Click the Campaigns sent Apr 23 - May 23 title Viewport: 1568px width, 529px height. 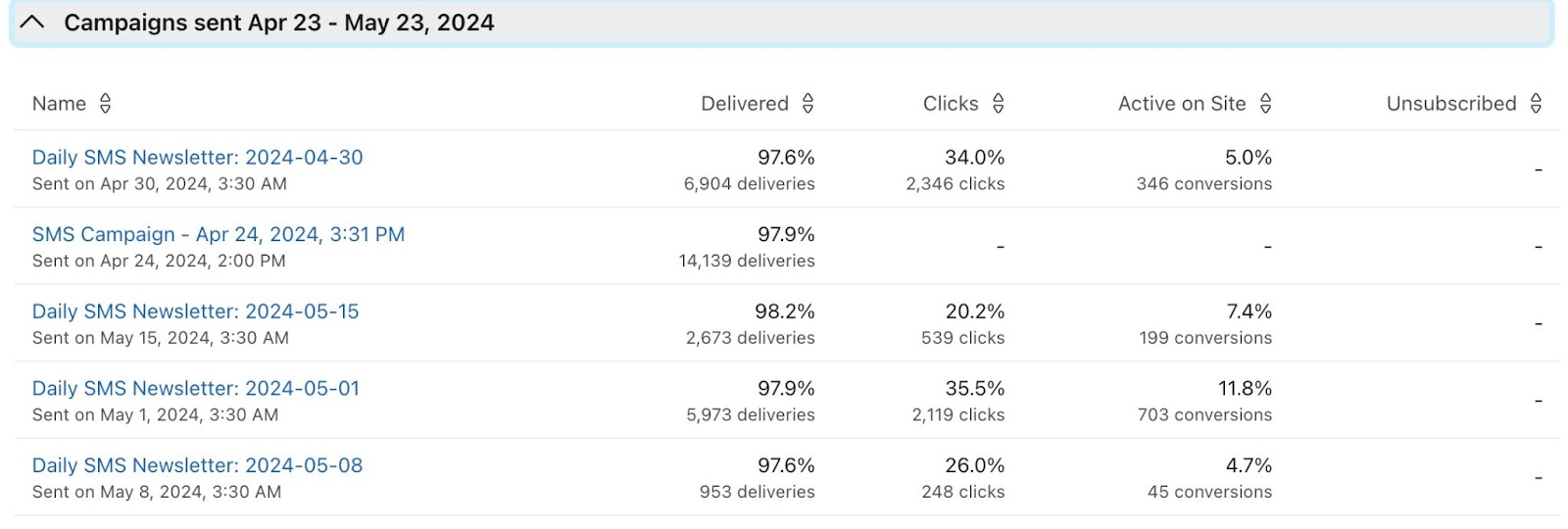(x=278, y=23)
